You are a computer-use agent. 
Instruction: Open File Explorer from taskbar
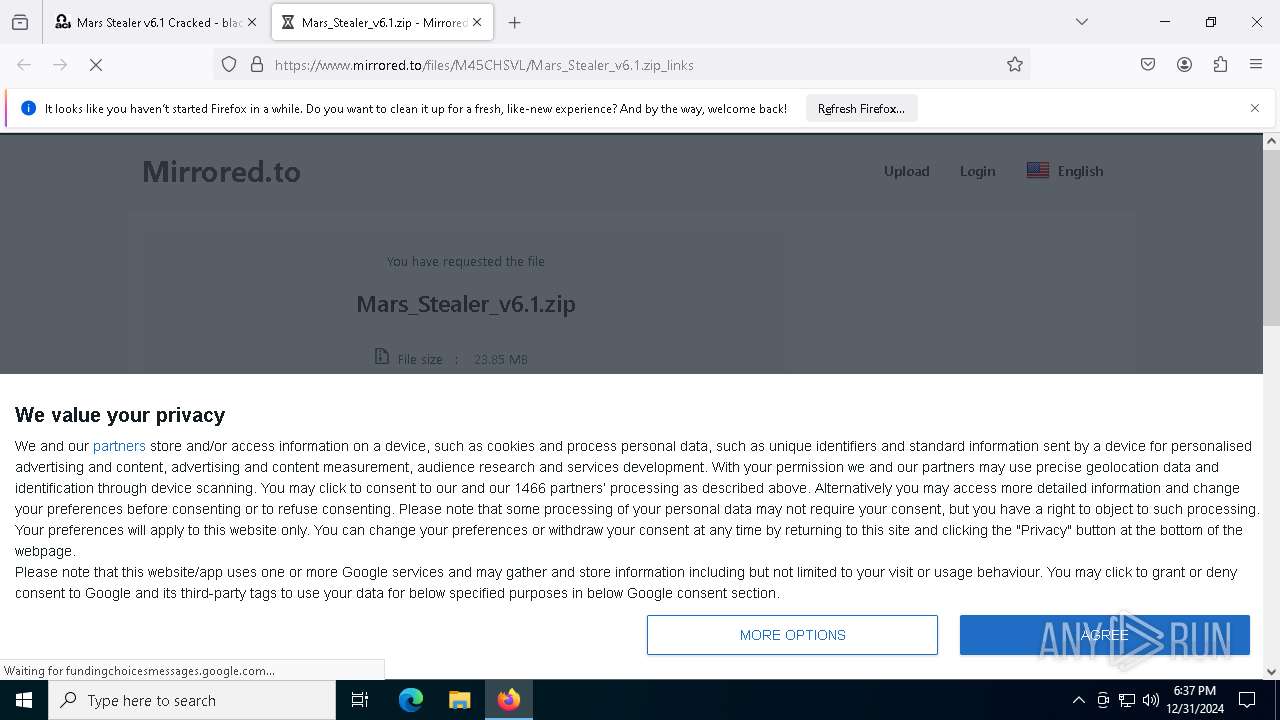click(x=459, y=700)
